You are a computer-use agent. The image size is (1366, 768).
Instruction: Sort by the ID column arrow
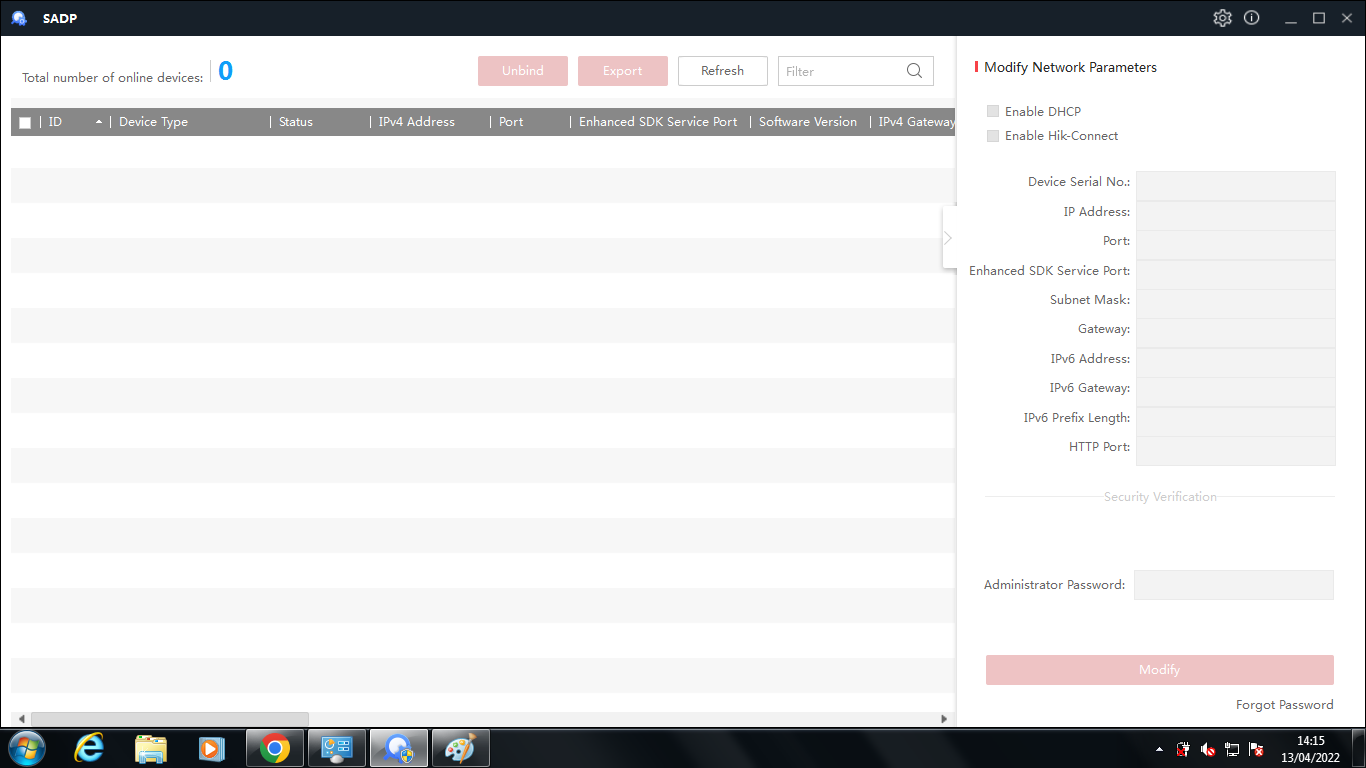(99, 122)
